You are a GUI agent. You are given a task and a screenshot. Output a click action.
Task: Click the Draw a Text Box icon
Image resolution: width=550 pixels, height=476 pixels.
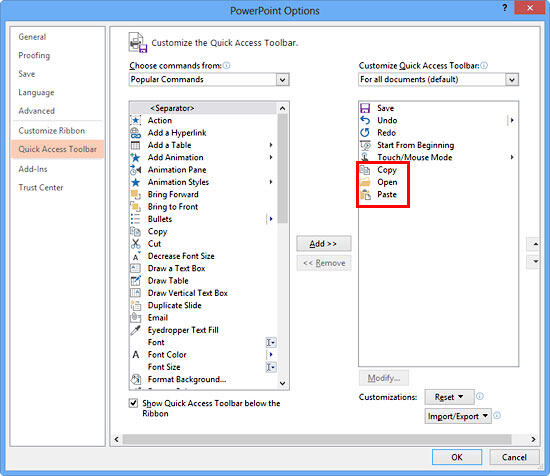coord(135,269)
